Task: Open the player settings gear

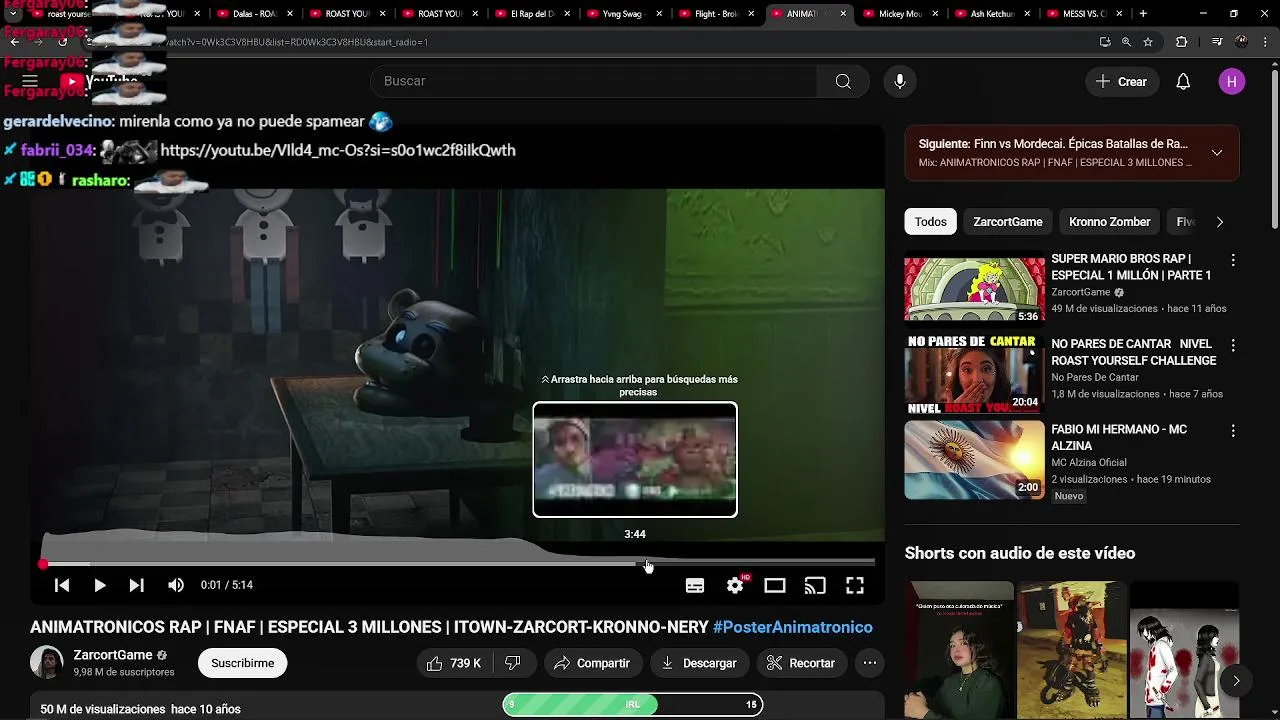Action: 735,586
